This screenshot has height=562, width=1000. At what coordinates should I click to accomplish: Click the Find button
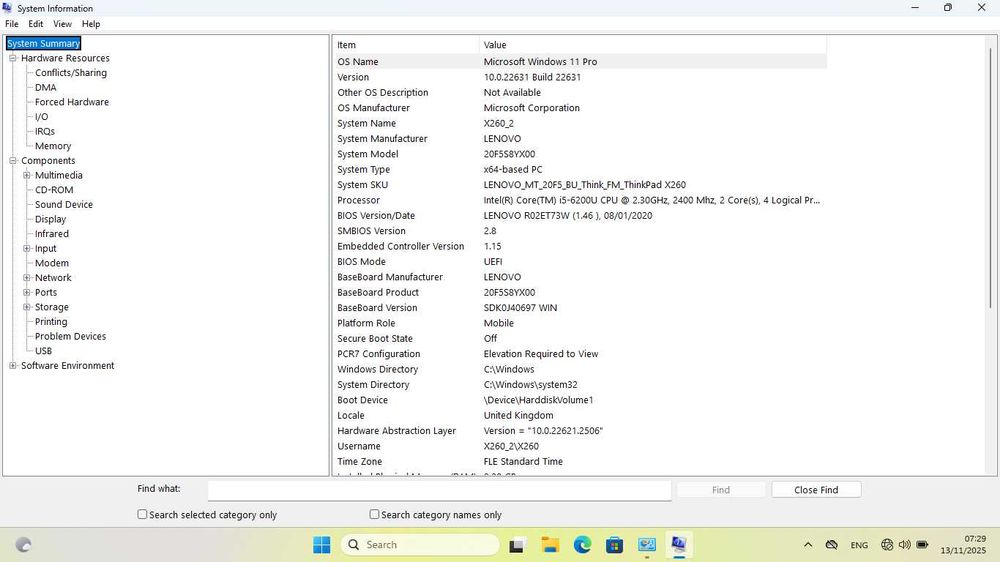(721, 490)
